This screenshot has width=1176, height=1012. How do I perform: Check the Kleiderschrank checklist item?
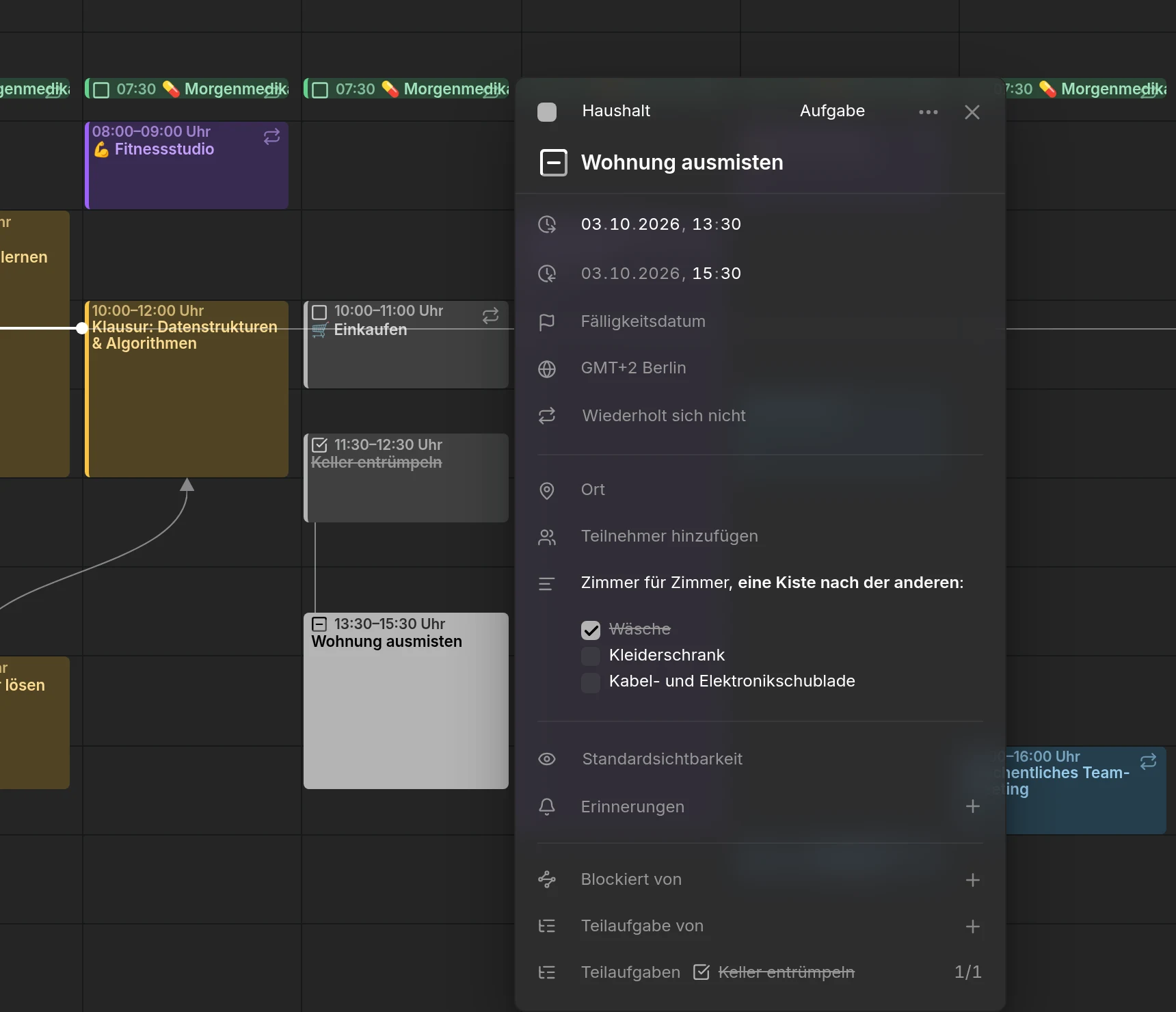tap(591, 656)
